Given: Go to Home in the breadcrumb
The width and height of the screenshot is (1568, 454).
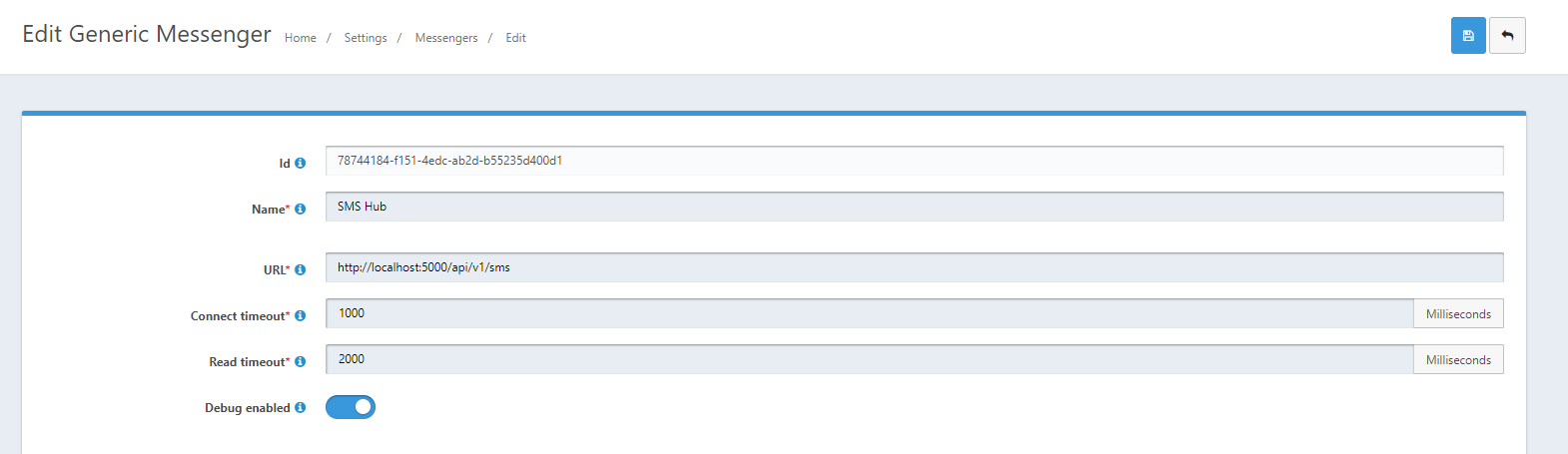Looking at the screenshot, I should 300,38.
